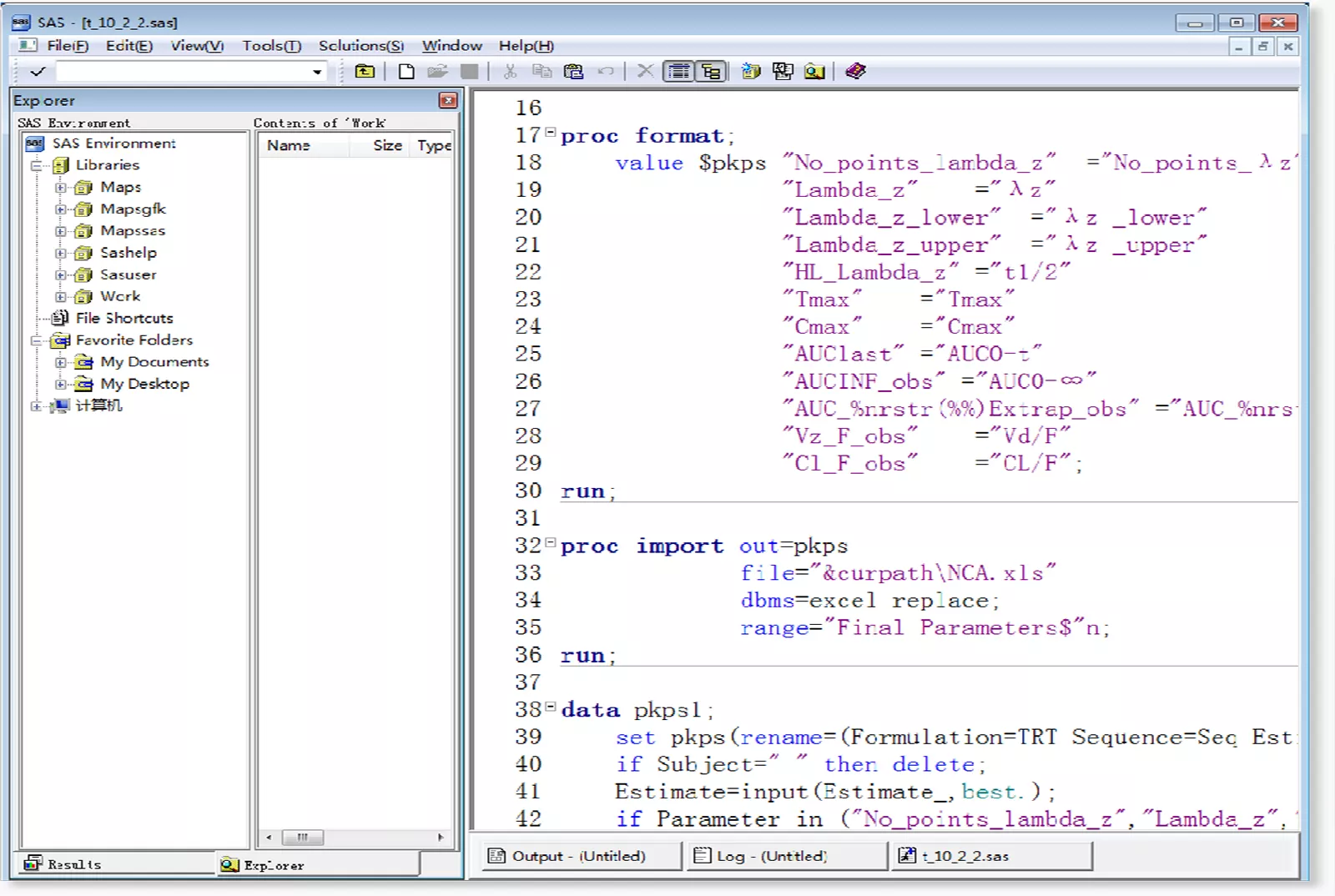Open the command box dropdown arrow

click(x=317, y=72)
